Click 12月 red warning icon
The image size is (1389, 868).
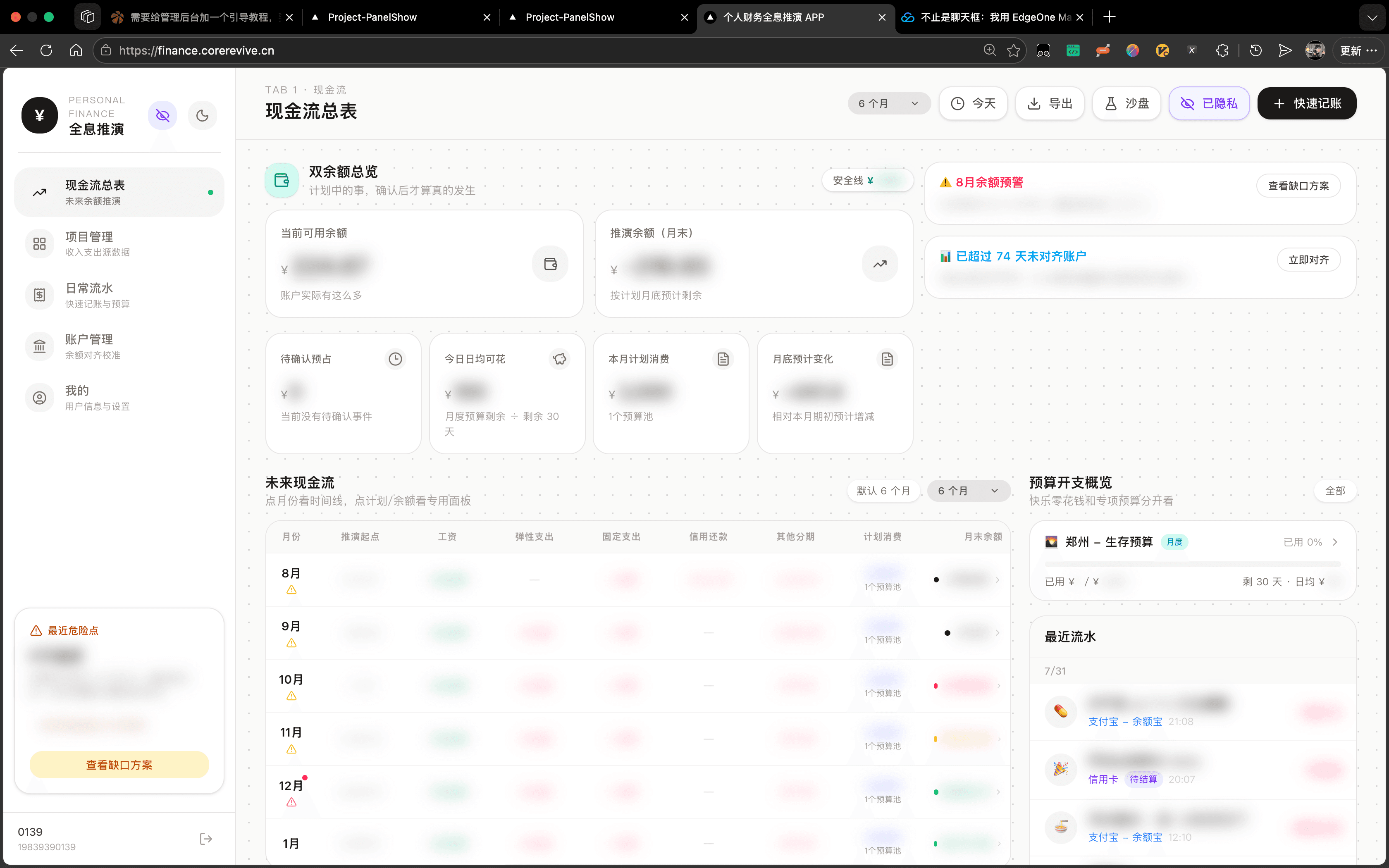coord(291,802)
